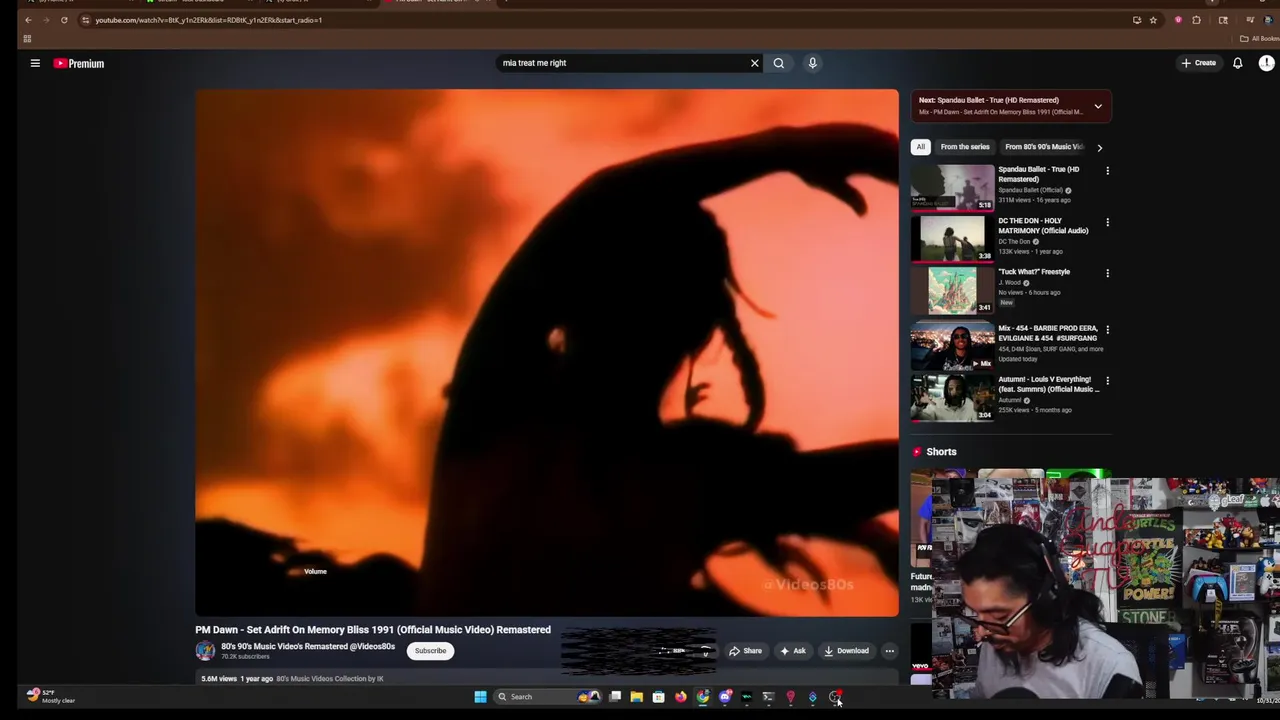Viewport: 1280px width, 720px height.
Task: Click the video player to pause
Action: click(547, 352)
